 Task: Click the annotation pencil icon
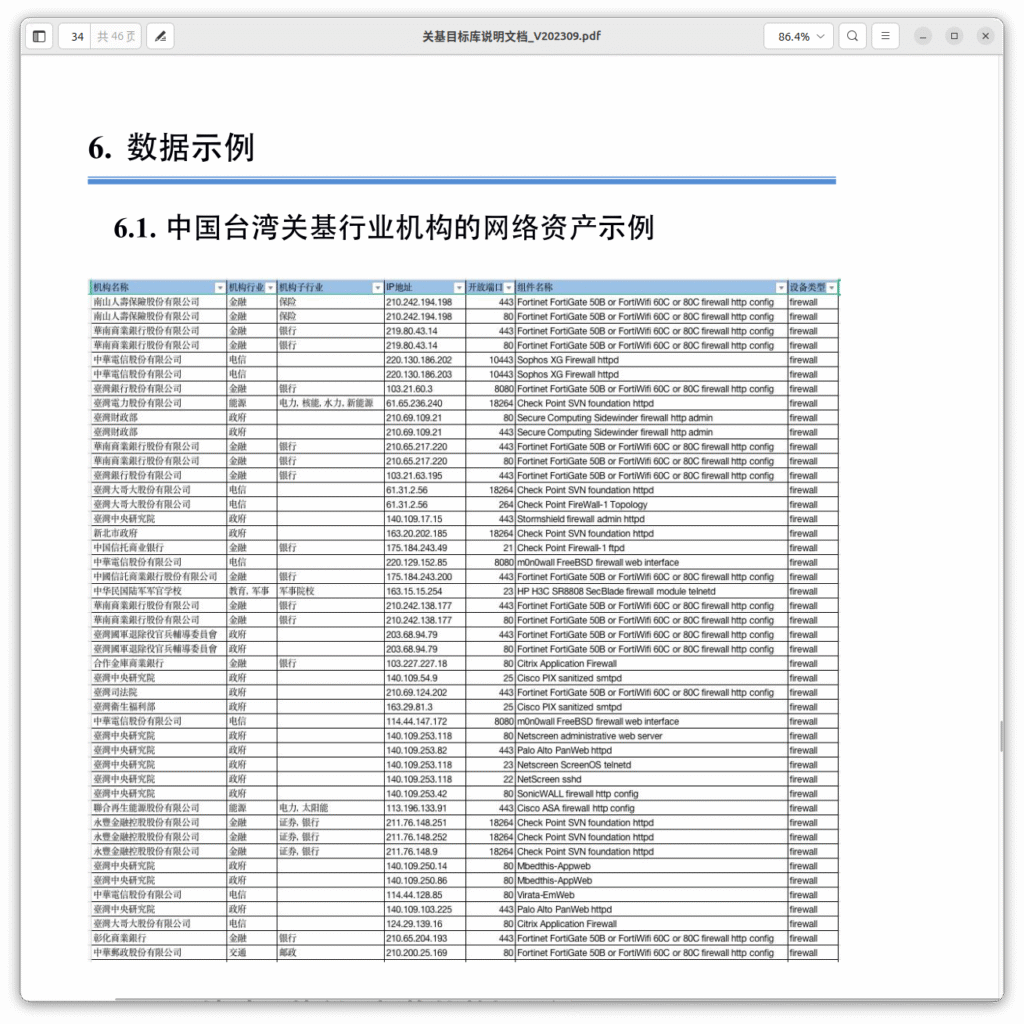point(160,37)
